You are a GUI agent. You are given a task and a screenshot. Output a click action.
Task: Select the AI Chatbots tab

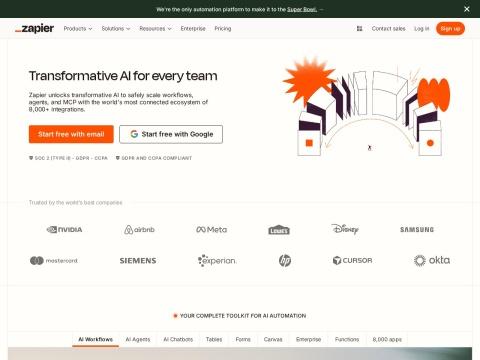pyautogui.click(x=178, y=339)
